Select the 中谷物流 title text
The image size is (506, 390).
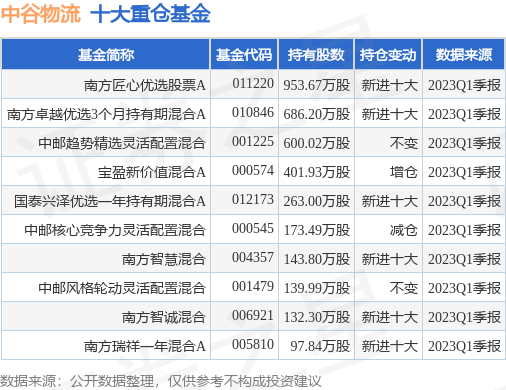41,14
